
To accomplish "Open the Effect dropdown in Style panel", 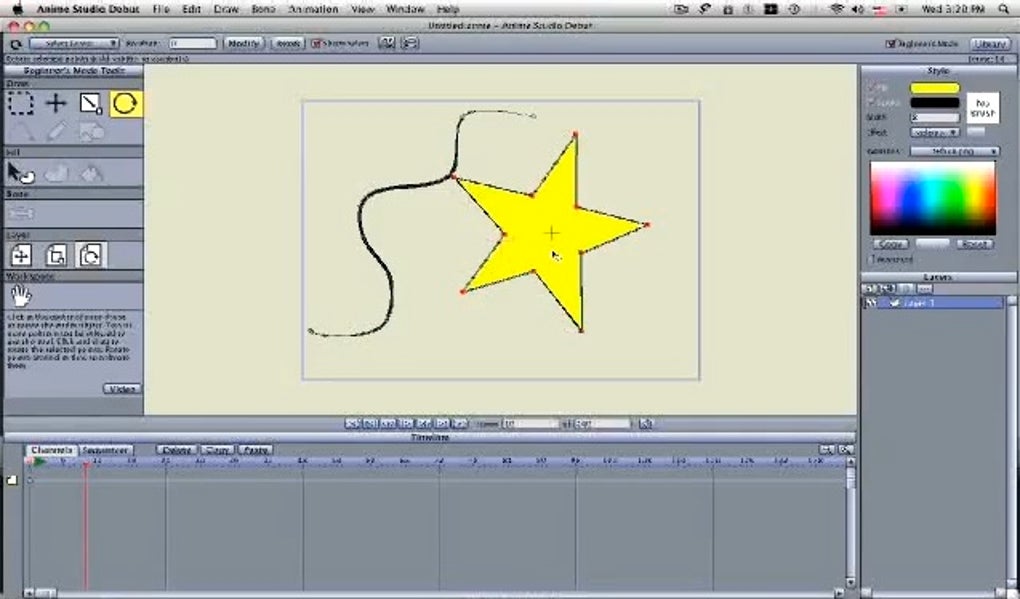I will [x=935, y=133].
